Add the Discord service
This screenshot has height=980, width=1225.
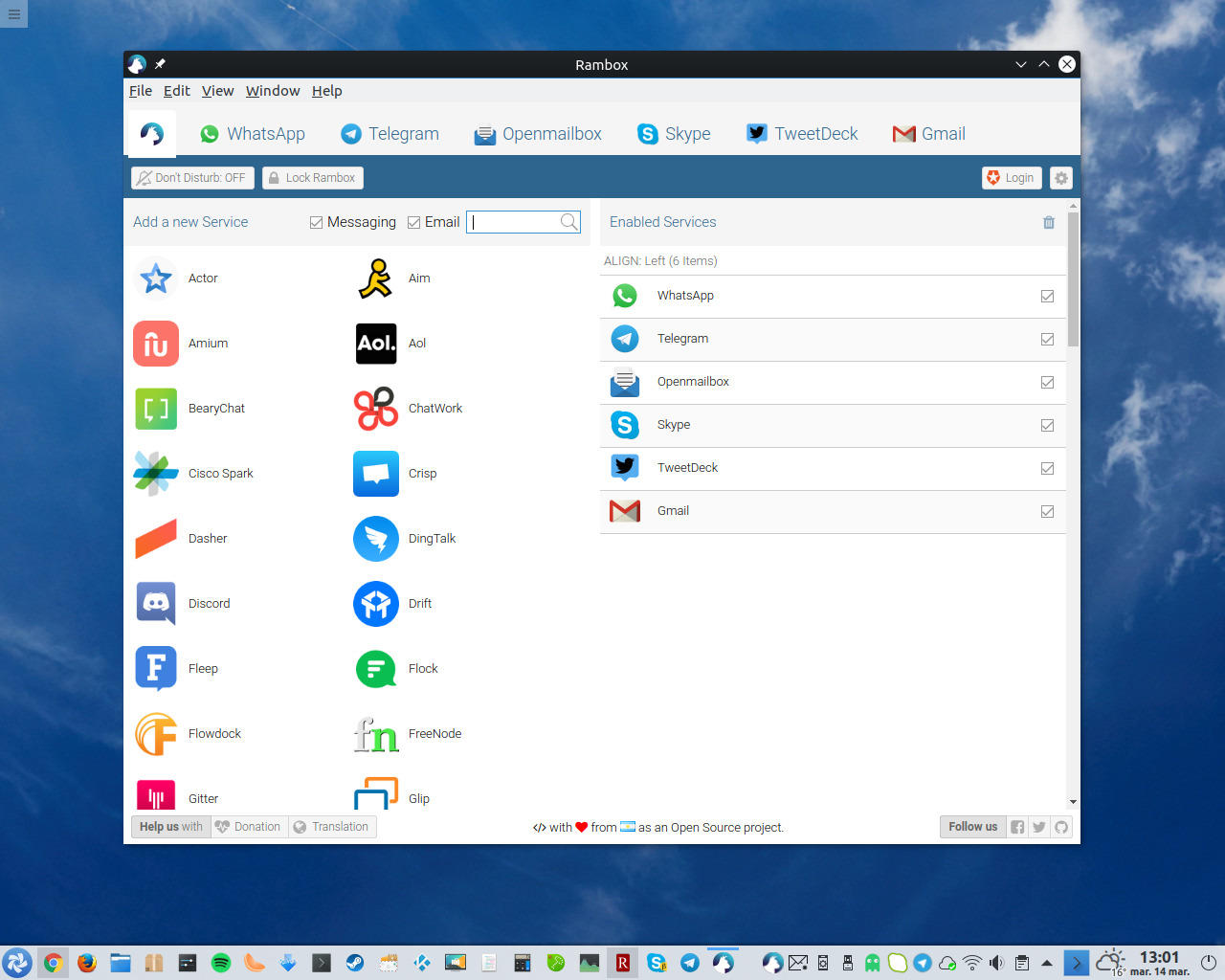pos(156,604)
